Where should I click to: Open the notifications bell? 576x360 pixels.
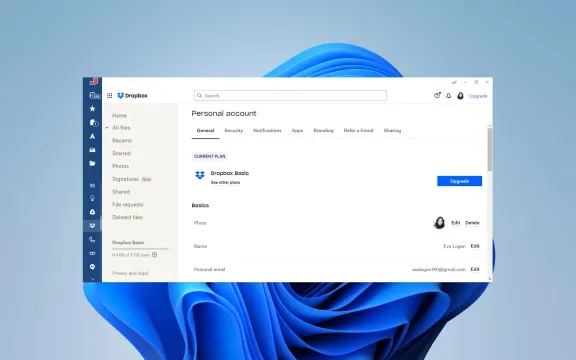pyautogui.click(x=449, y=96)
